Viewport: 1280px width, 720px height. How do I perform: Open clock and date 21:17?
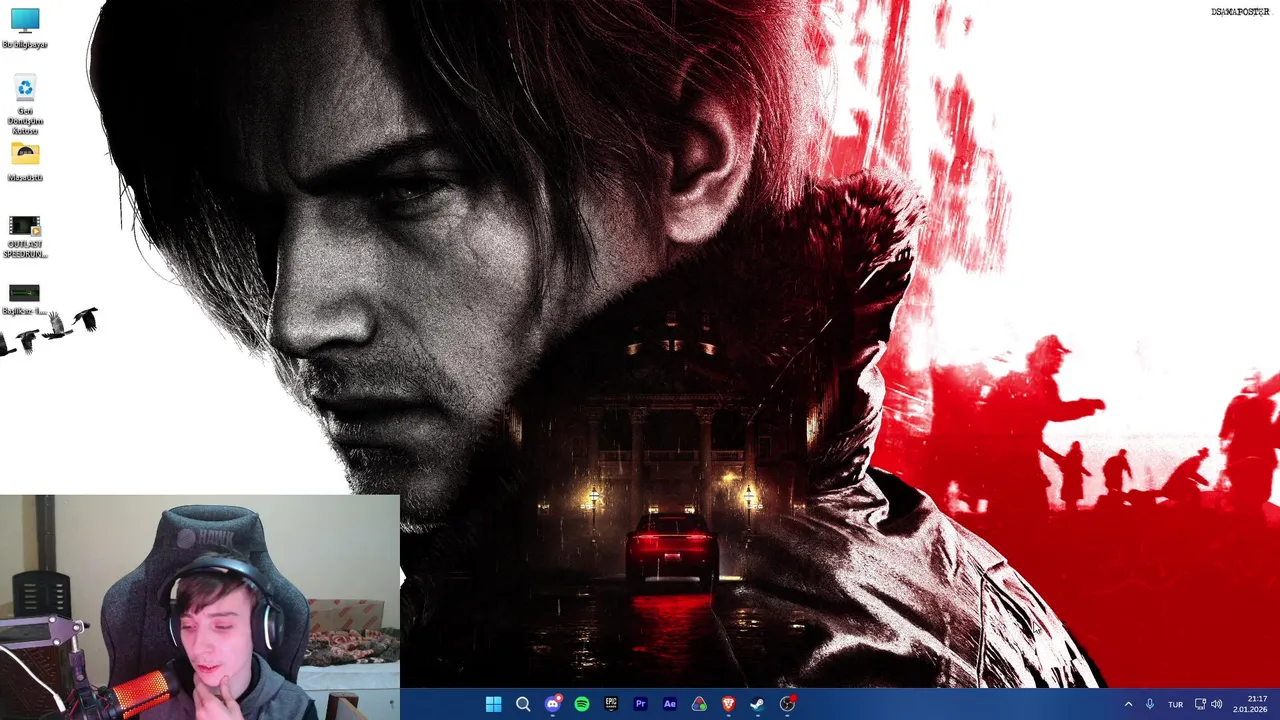tap(1252, 704)
